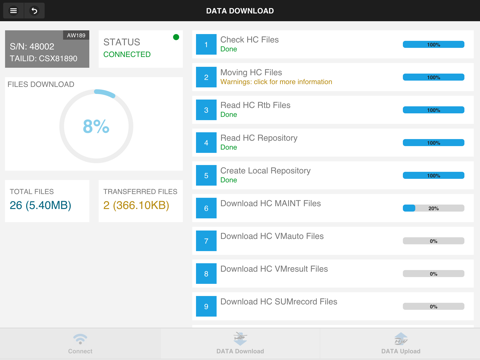Click FILES DOWNLOAD heading
Viewport: 480px width, 360px height.
(x=41, y=84)
